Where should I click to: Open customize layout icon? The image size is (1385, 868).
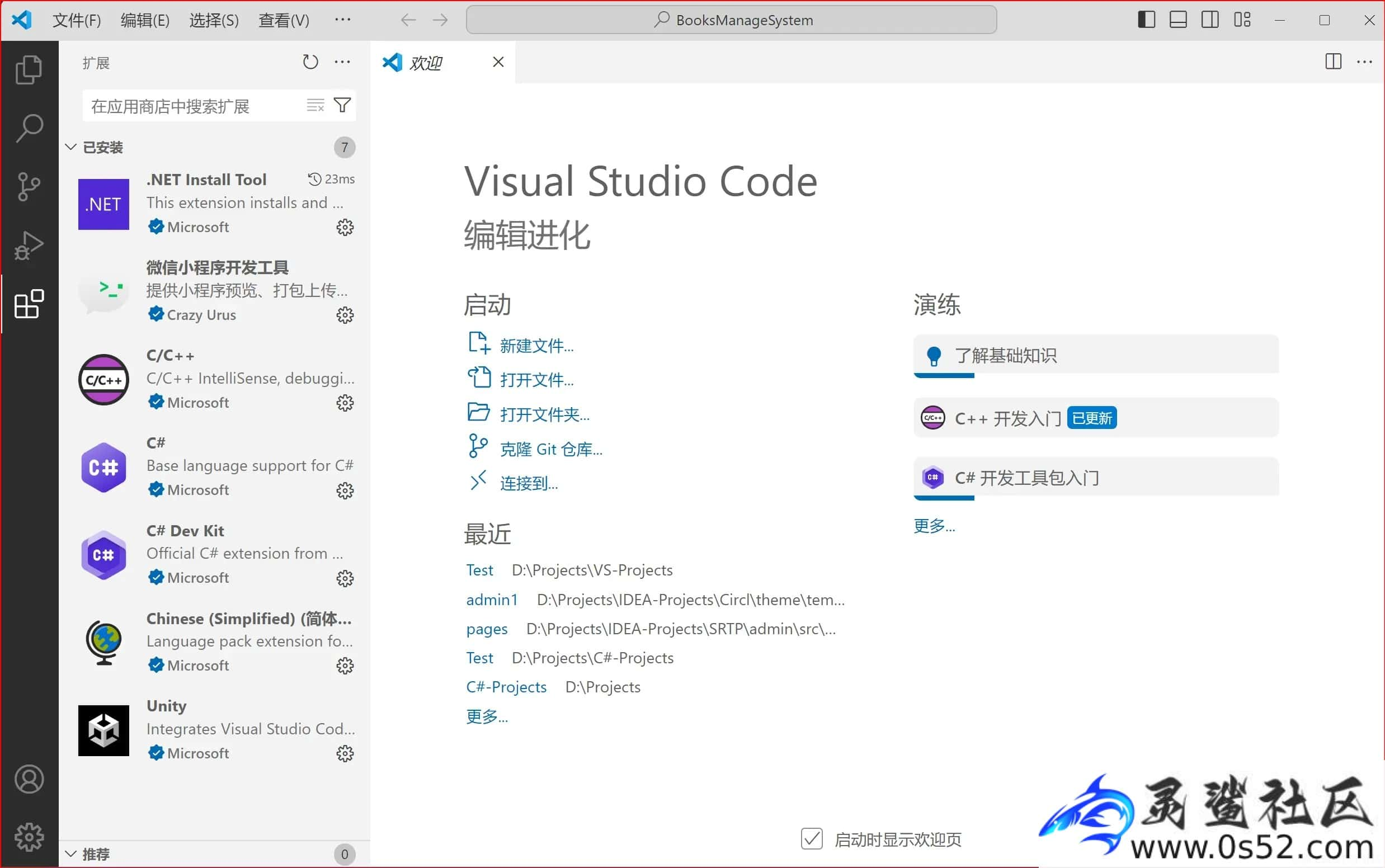[x=1242, y=20]
